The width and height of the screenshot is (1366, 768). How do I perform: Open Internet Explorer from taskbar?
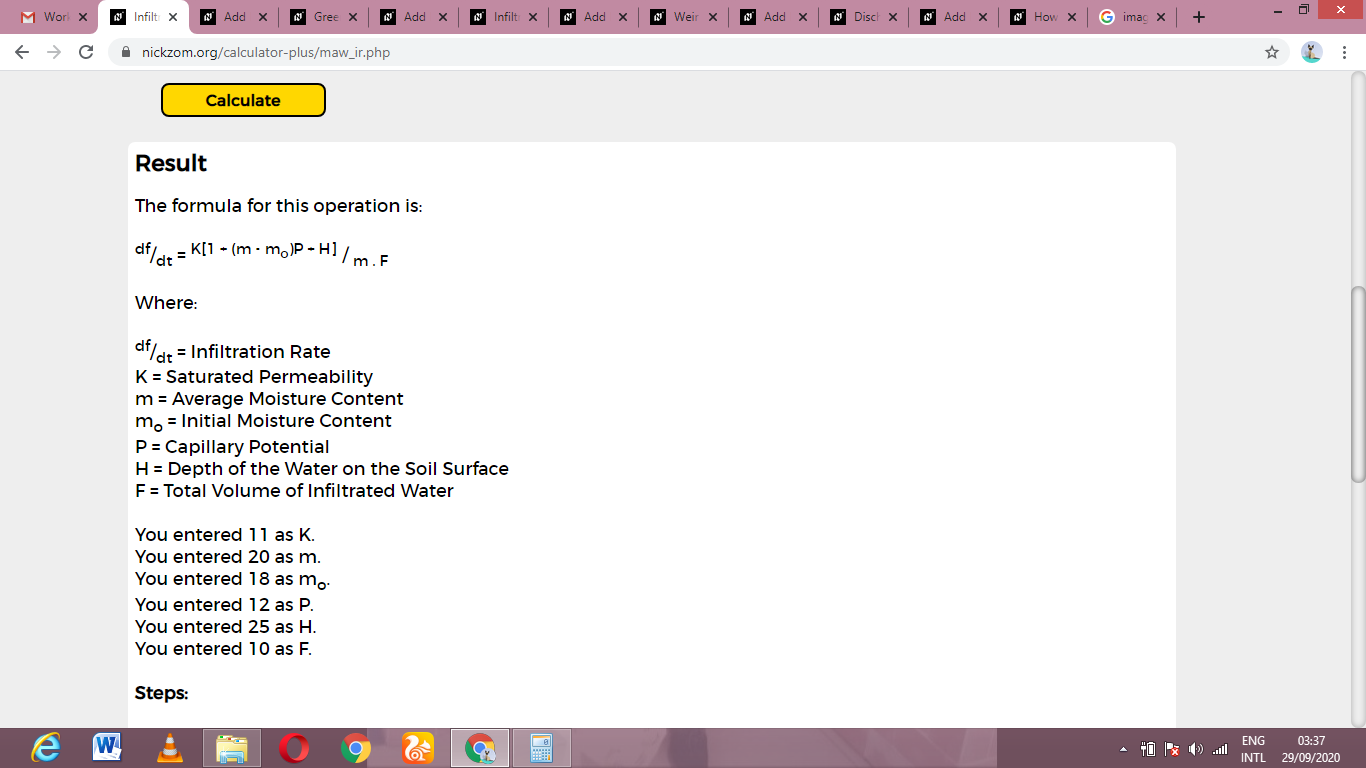tap(46, 748)
